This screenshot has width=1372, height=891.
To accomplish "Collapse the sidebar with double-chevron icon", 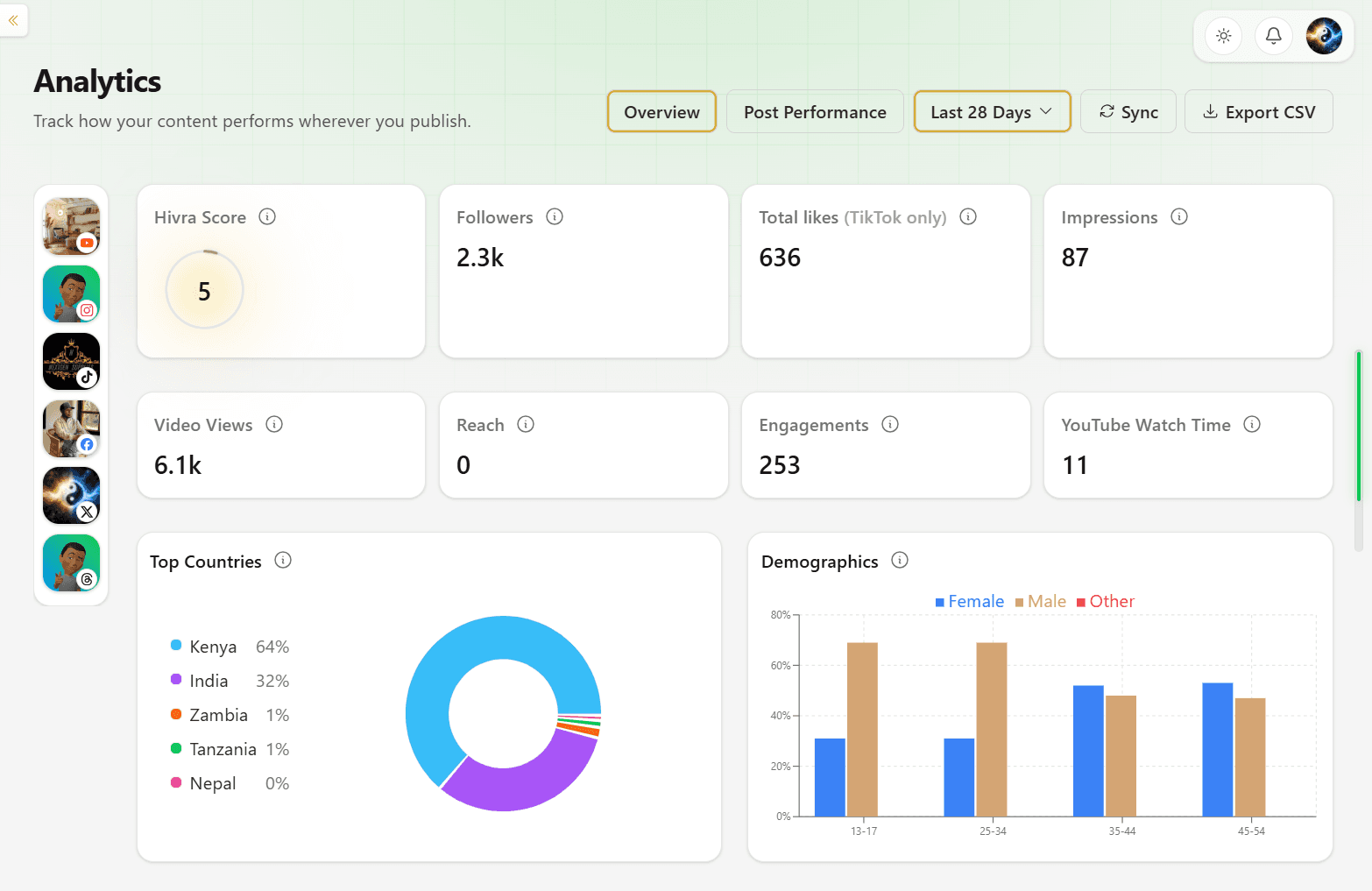I will [13, 20].
